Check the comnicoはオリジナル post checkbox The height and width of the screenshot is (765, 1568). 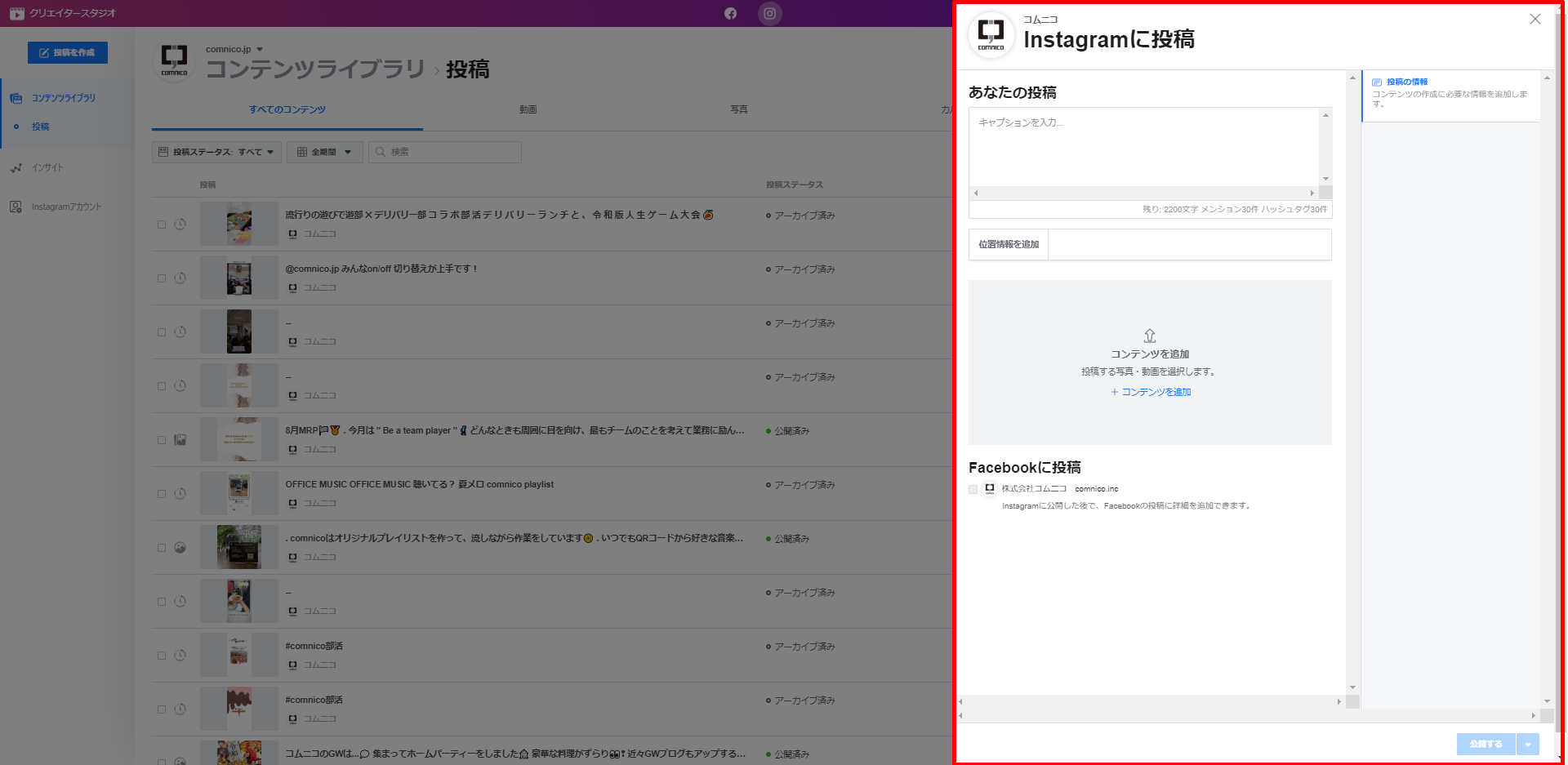coord(162,548)
